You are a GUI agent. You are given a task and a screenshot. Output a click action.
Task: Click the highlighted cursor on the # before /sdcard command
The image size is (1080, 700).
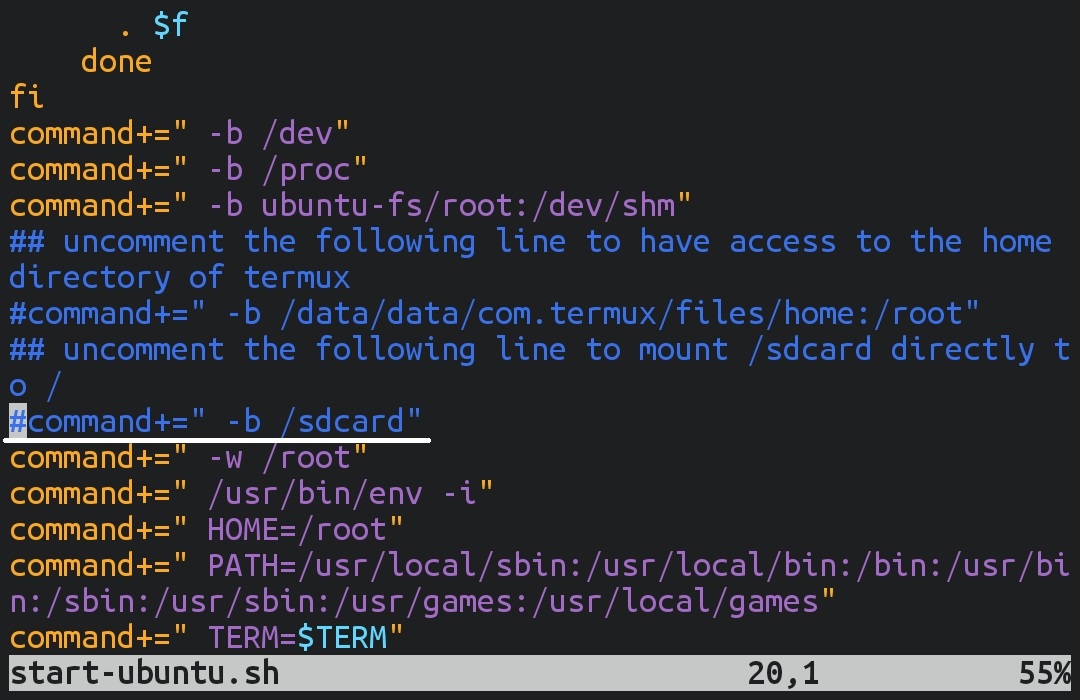click(18, 421)
